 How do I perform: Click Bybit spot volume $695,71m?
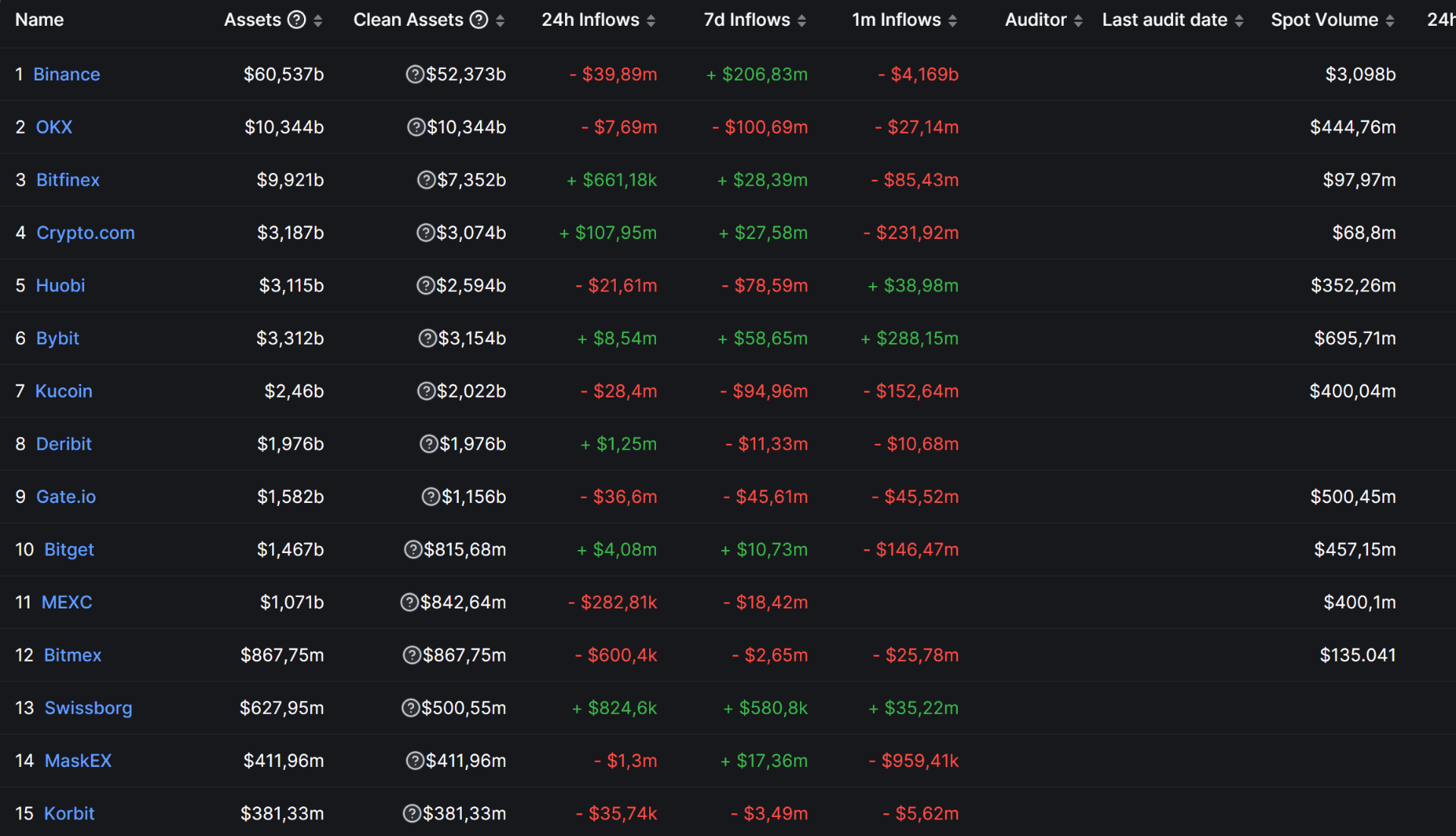point(1355,338)
